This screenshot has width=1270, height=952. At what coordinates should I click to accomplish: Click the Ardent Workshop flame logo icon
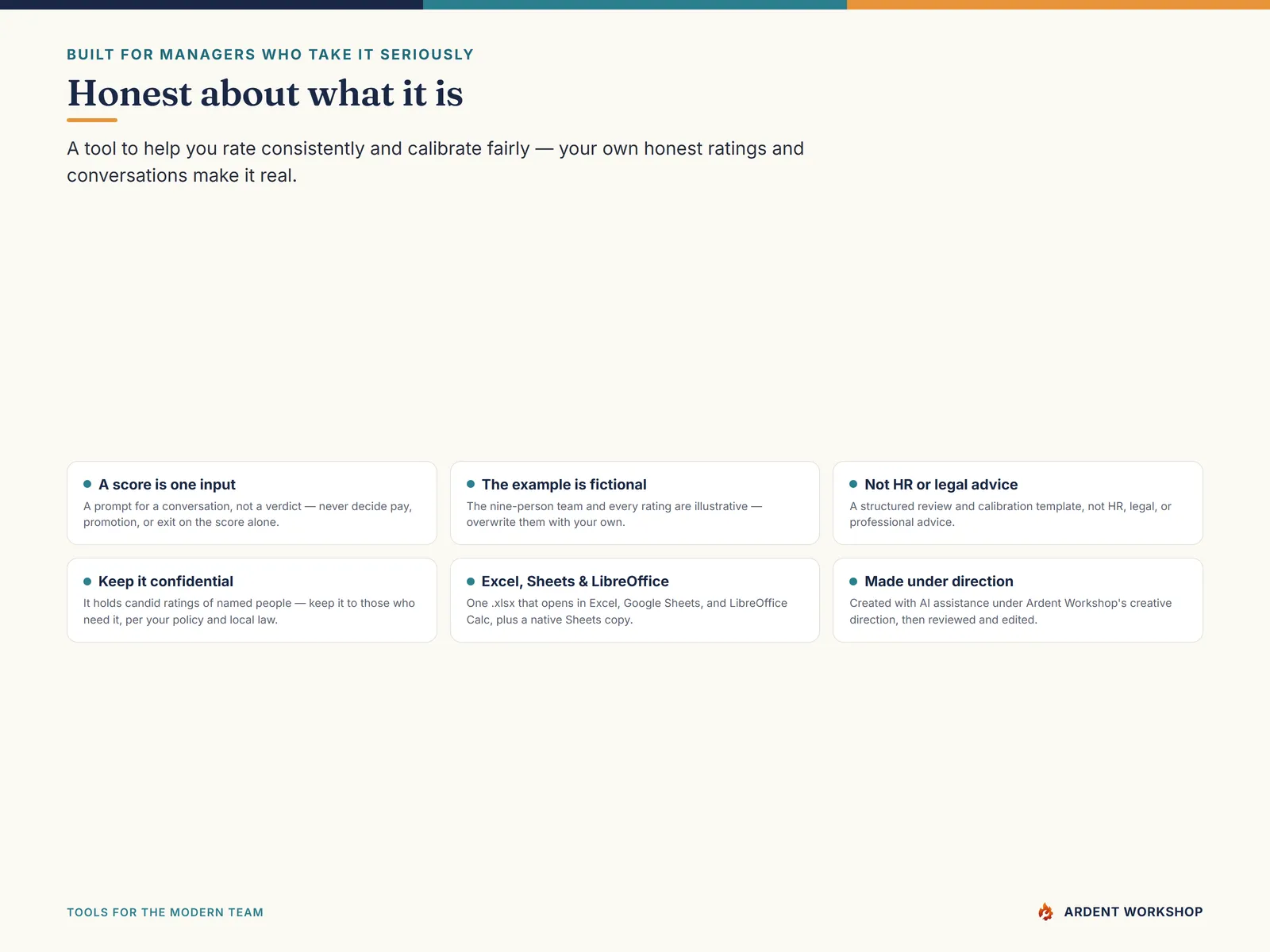(x=1045, y=912)
